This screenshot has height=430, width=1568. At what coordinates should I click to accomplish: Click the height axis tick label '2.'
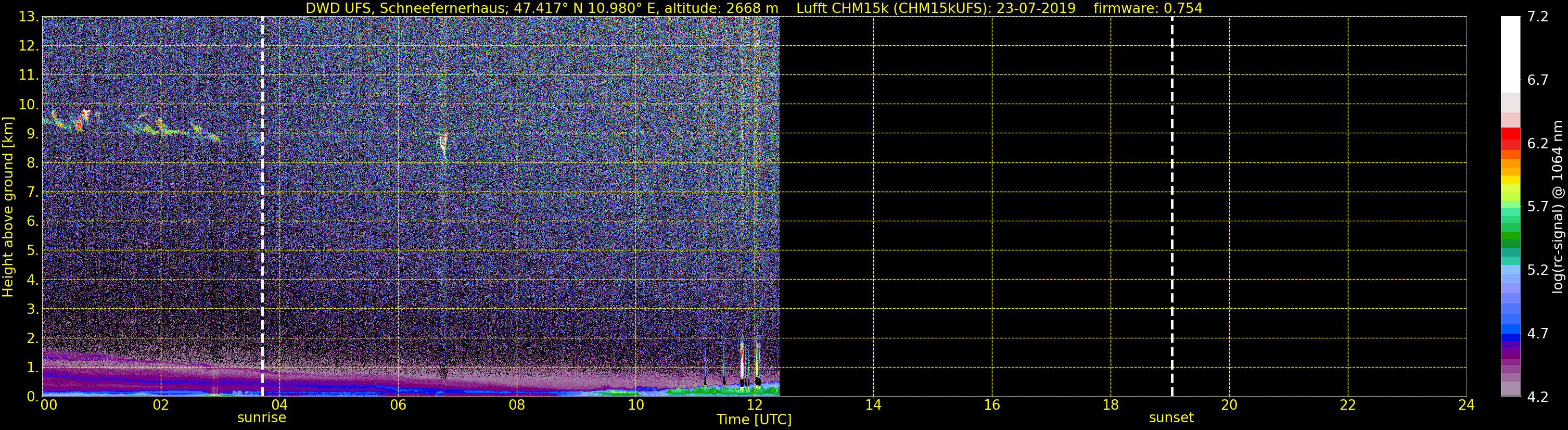[x=32, y=338]
